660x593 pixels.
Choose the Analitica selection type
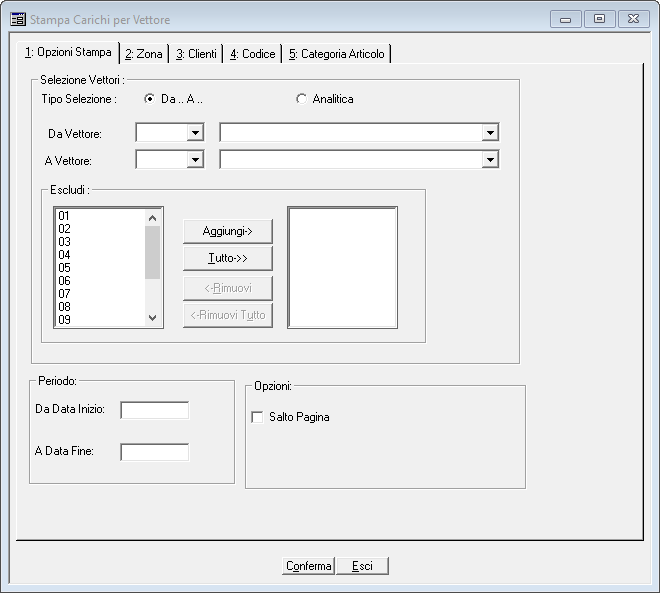tap(302, 99)
